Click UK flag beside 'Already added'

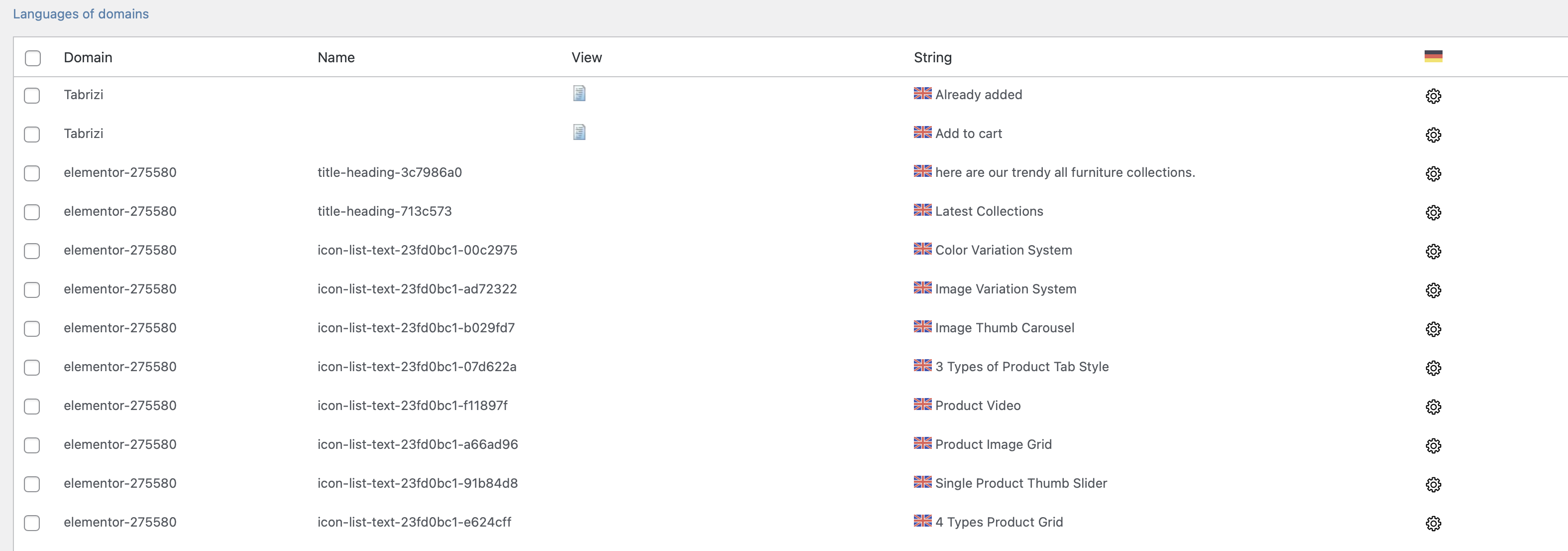click(922, 93)
